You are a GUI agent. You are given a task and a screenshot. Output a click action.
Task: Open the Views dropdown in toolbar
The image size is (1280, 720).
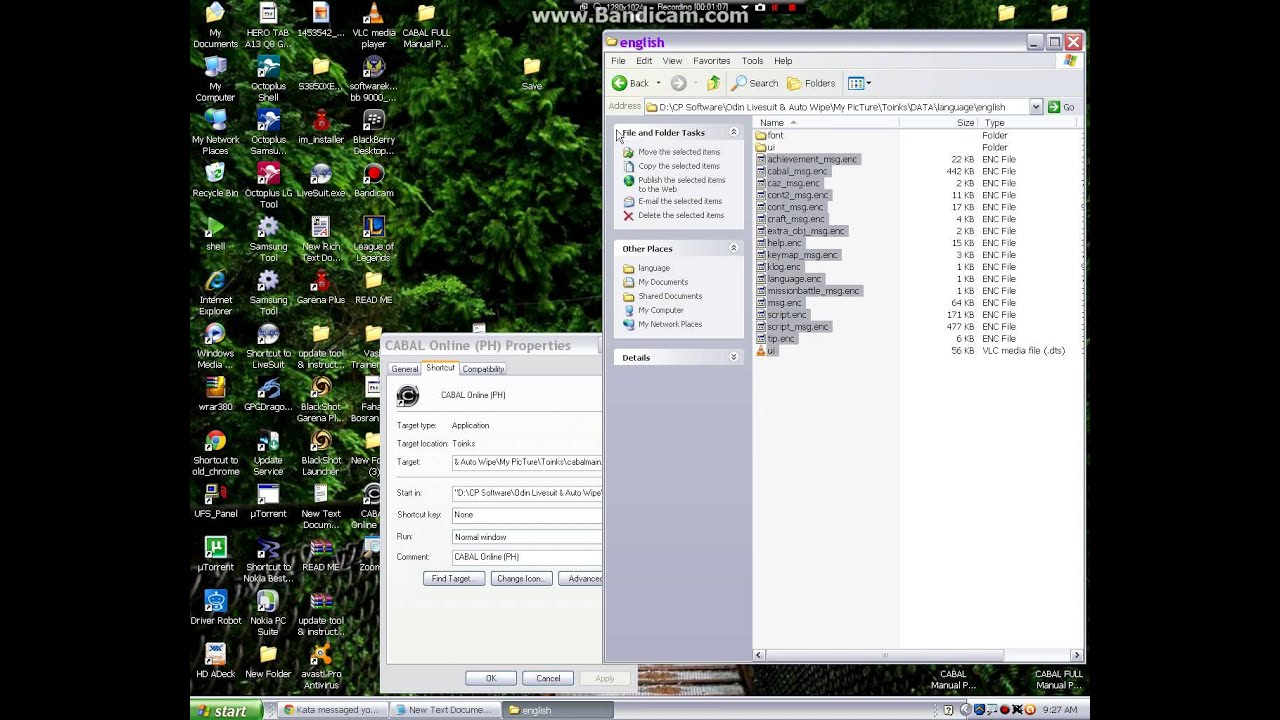[859, 83]
